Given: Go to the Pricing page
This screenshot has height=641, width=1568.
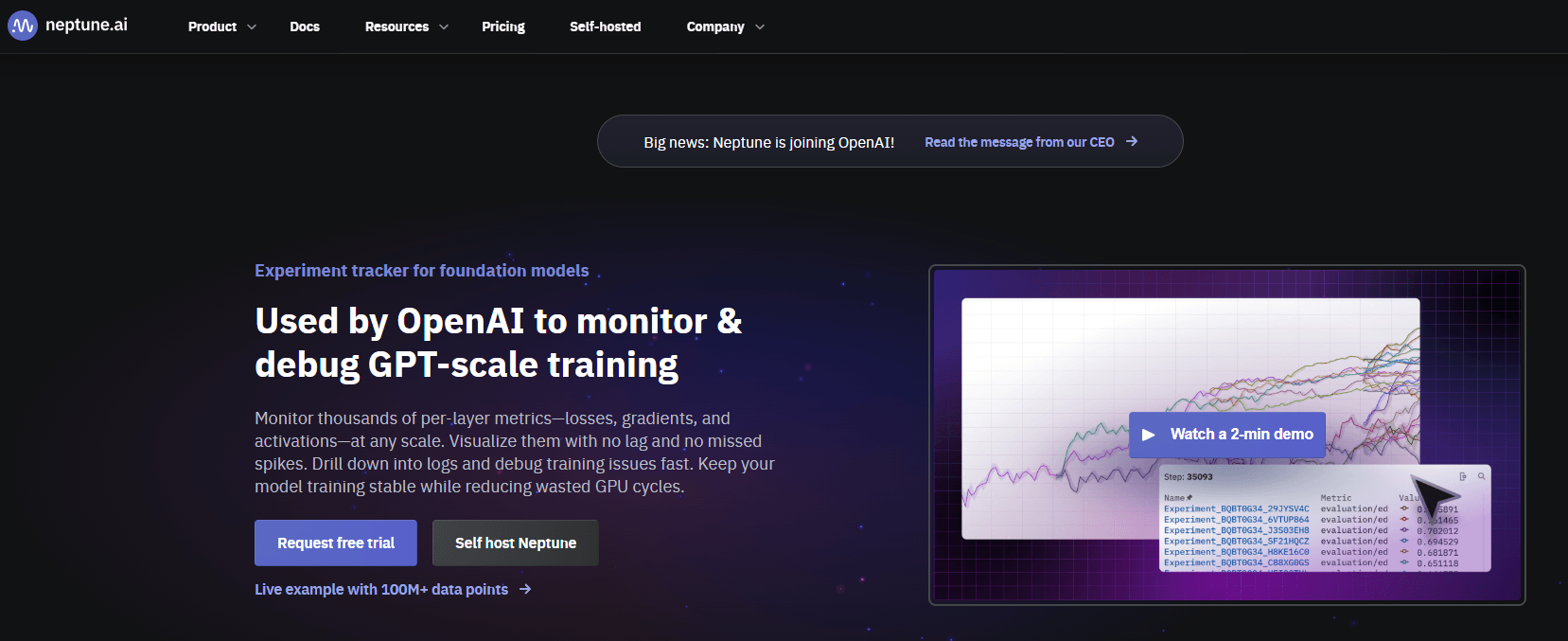Looking at the screenshot, I should point(502,27).
